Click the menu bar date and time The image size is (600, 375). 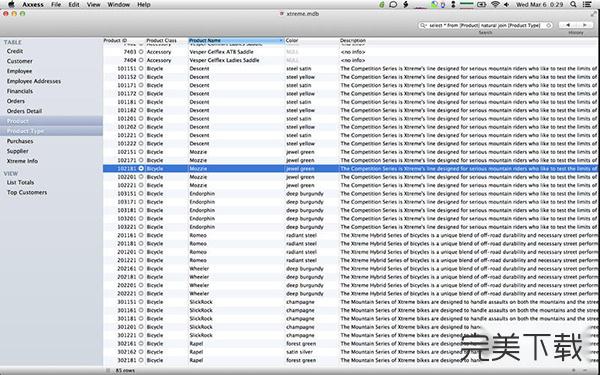point(540,5)
